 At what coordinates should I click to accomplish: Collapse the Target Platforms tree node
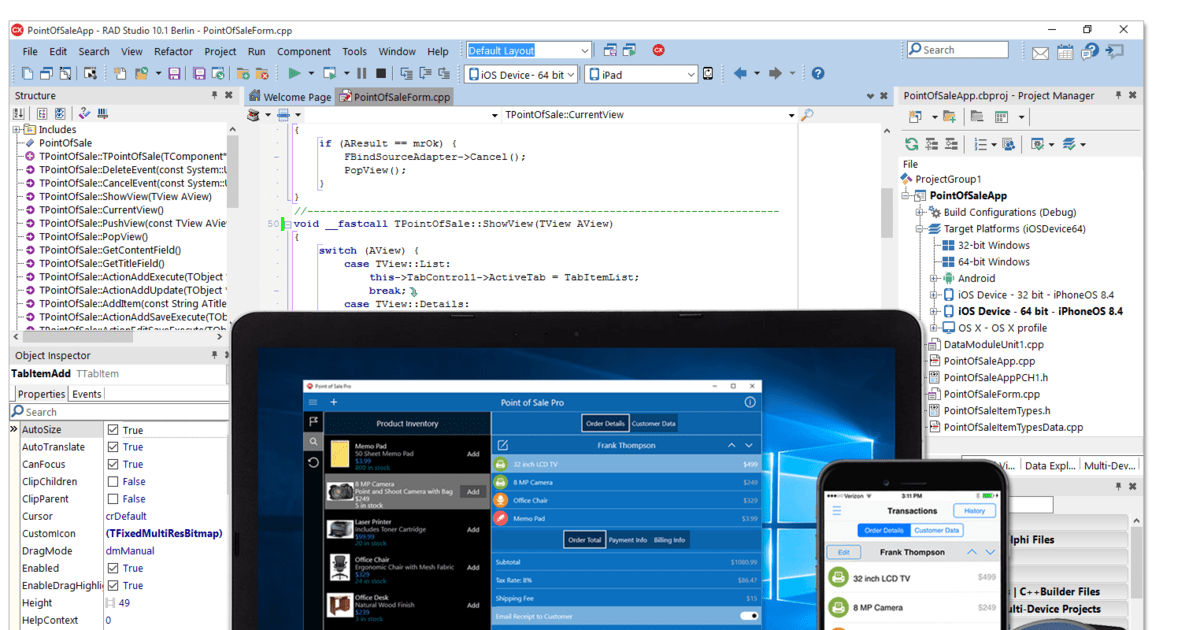pyautogui.click(x=921, y=228)
